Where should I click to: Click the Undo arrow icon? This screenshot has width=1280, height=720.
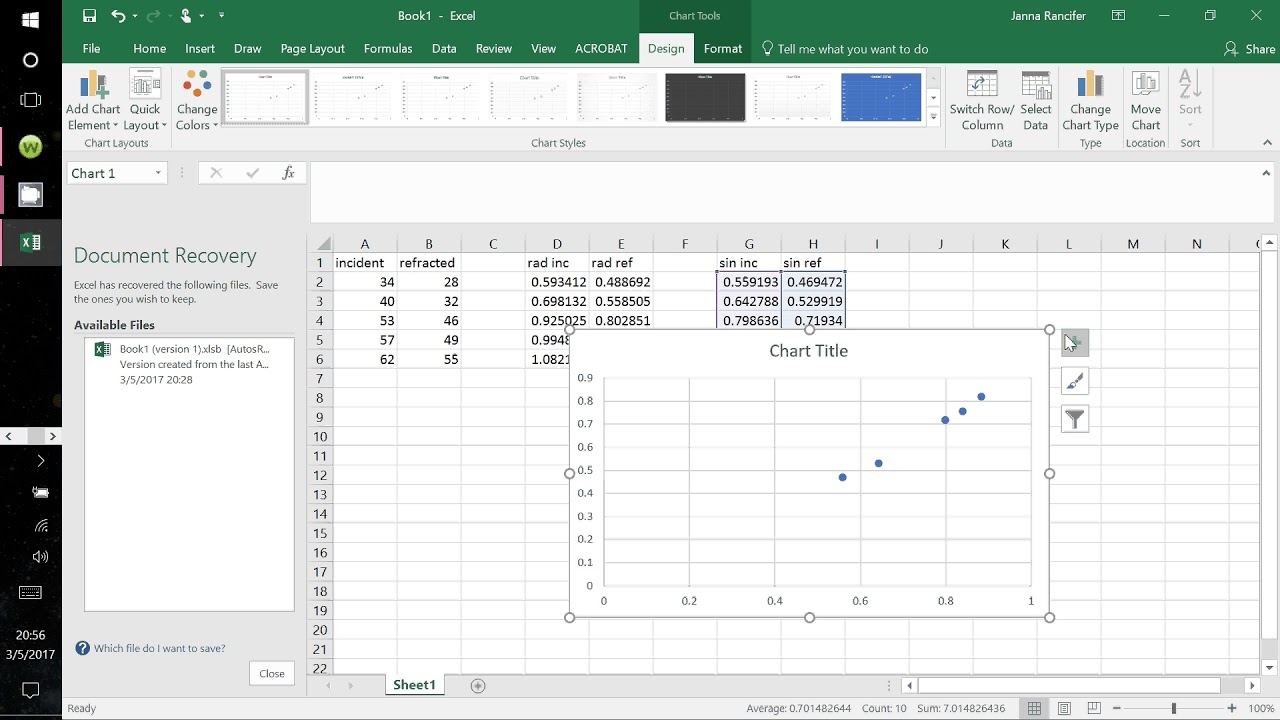click(119, 16)
